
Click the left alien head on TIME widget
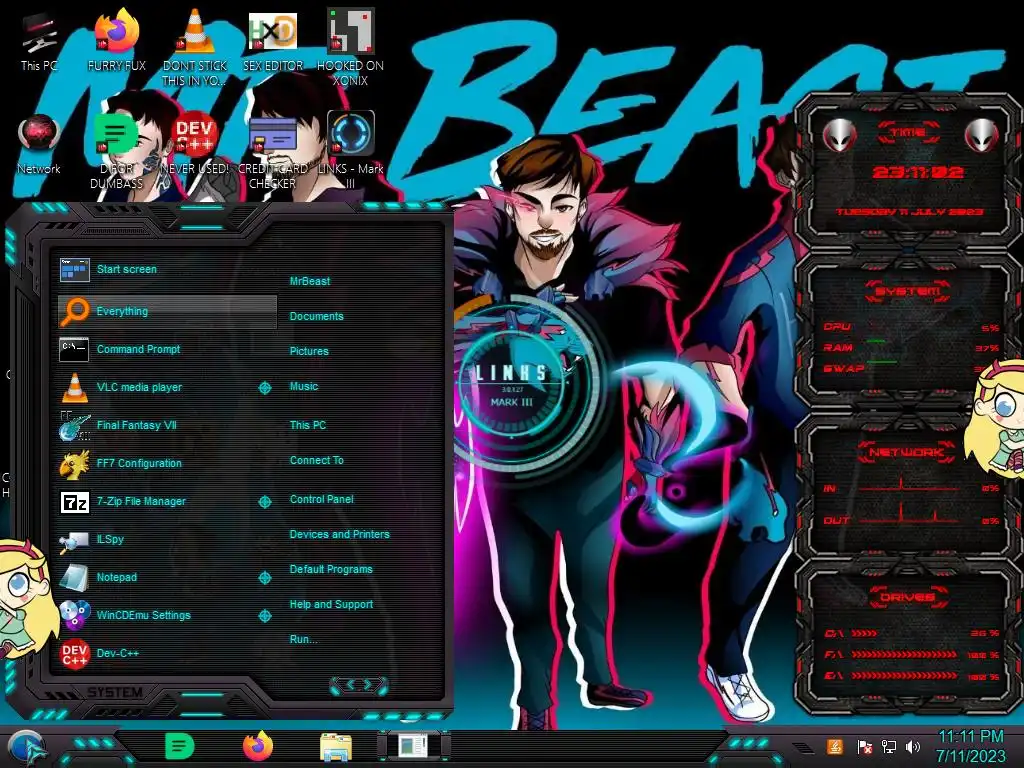[x=840, y=136]
